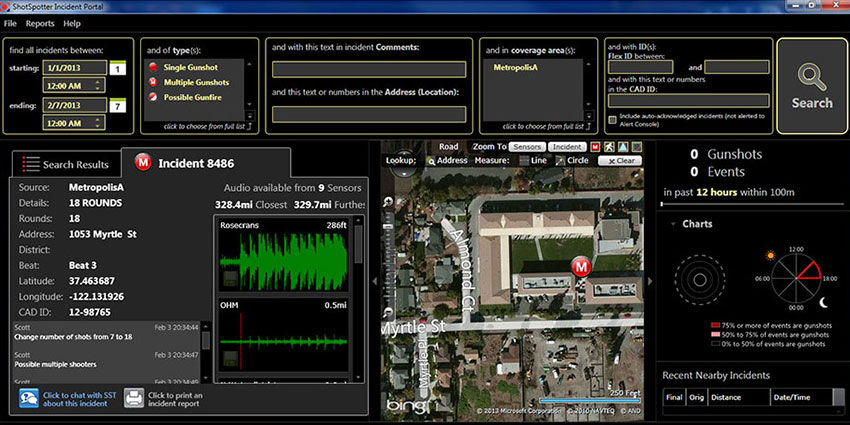This screenshot has width=850, height=425.
Task: Adjust the starting time 12:00 AM spinner
Action: click(x=98, y=85)
